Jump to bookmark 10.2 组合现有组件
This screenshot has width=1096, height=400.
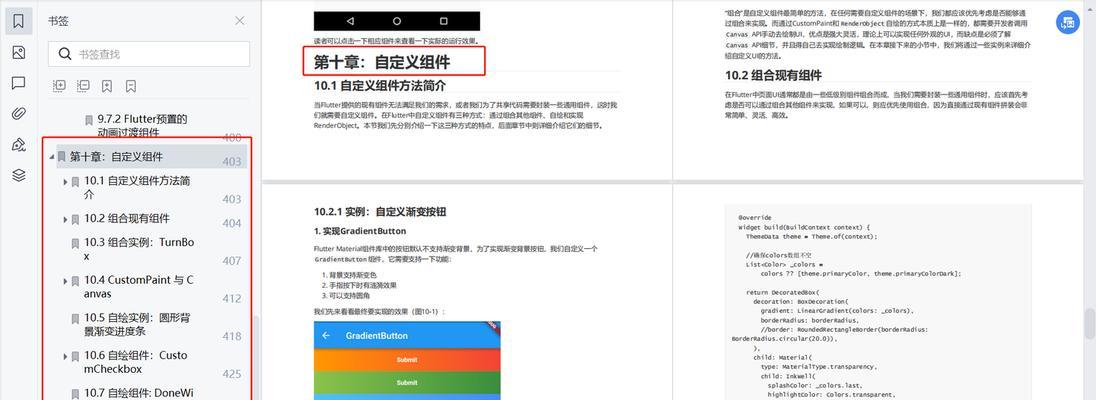(x=127, y=218)
